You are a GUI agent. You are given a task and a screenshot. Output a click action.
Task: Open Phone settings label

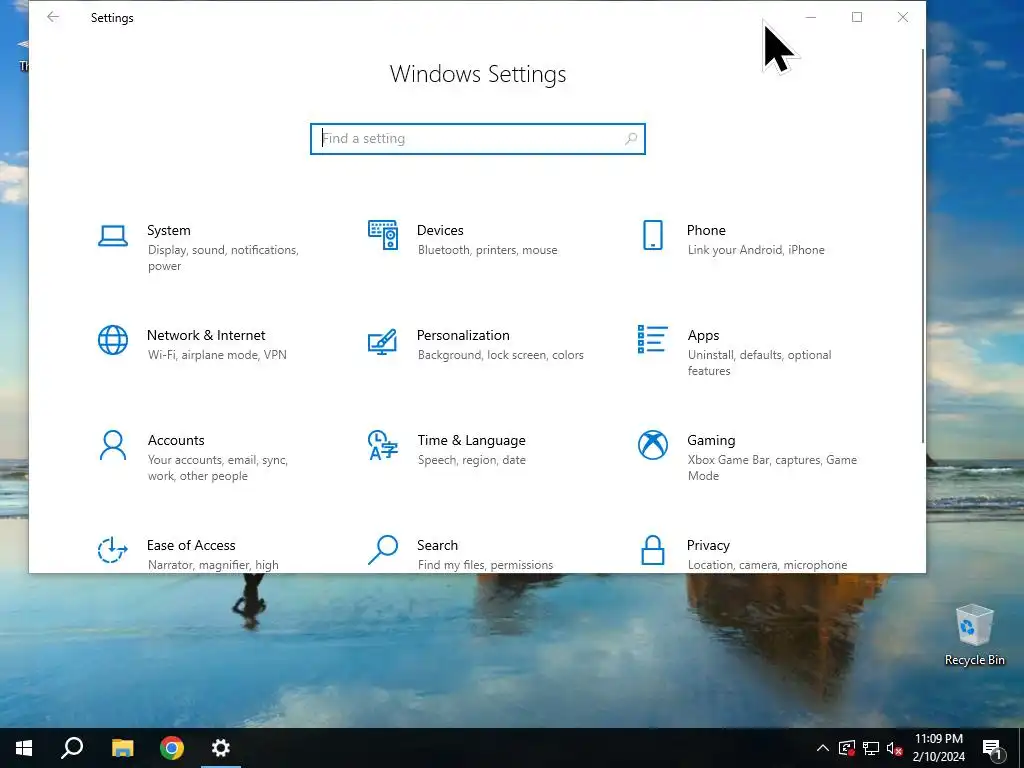click(x=706, y=230)
